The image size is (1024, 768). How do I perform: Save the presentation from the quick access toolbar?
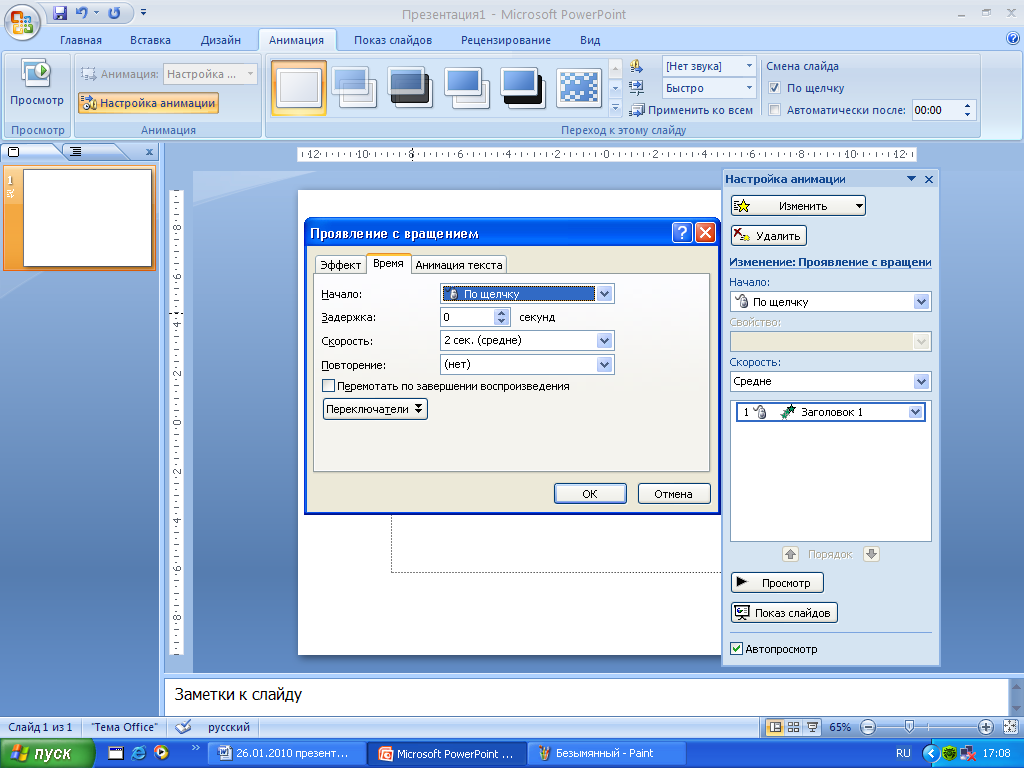click(60, 13)
